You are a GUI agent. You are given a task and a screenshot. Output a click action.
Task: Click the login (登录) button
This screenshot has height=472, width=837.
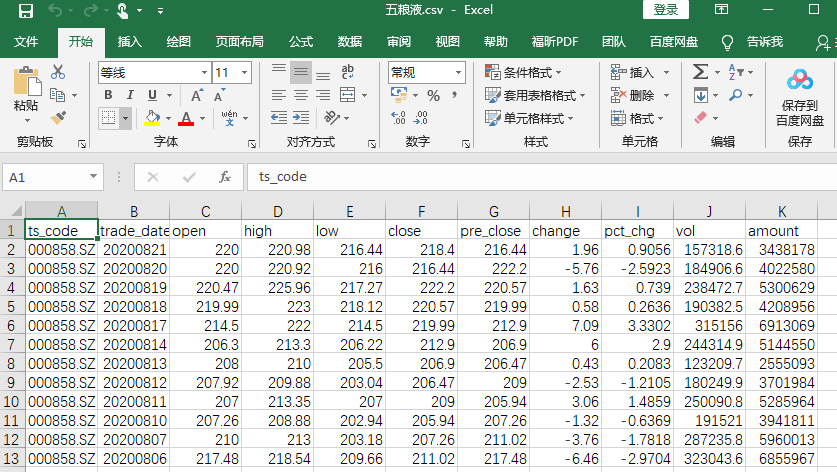point(666,10)
